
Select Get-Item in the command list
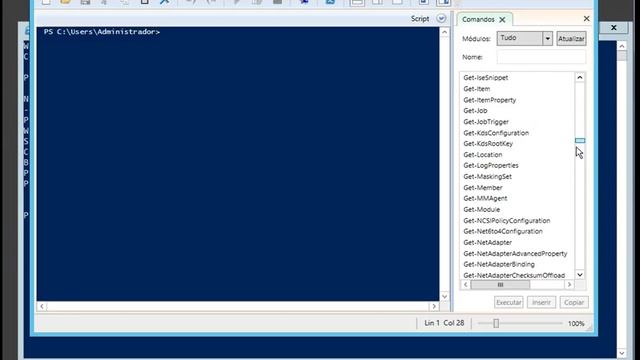pyautogui.click(x=477, y=89)
